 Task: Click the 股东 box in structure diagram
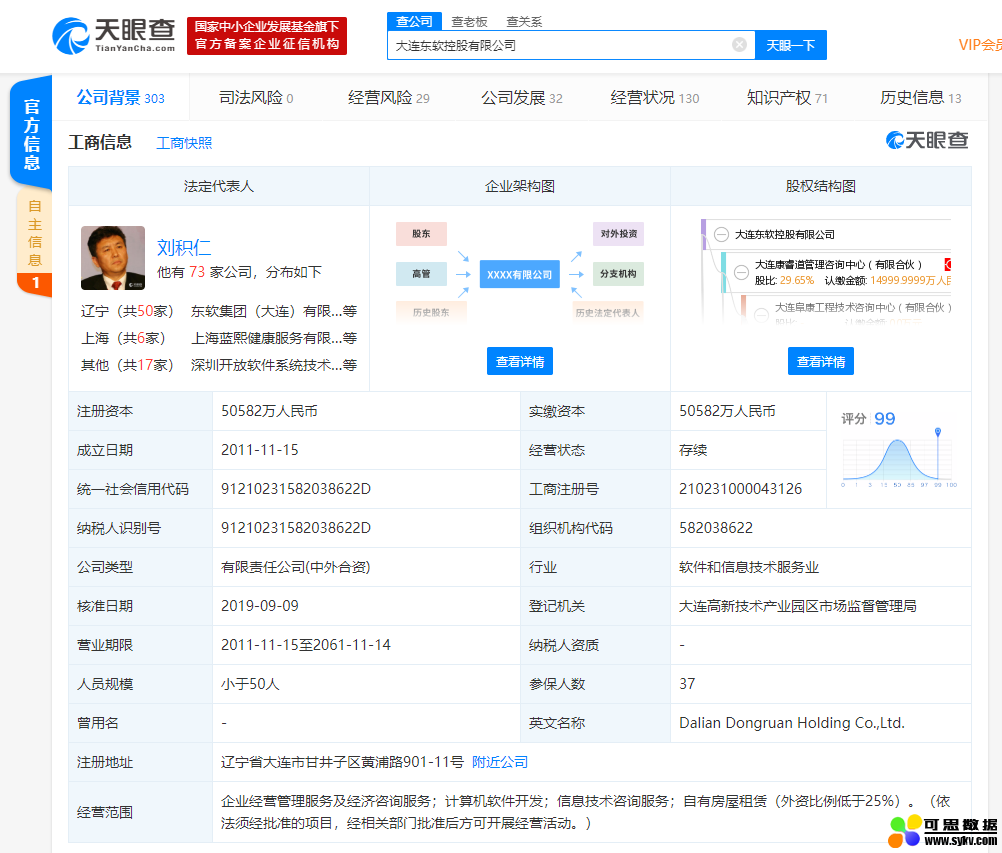[421, 234]
